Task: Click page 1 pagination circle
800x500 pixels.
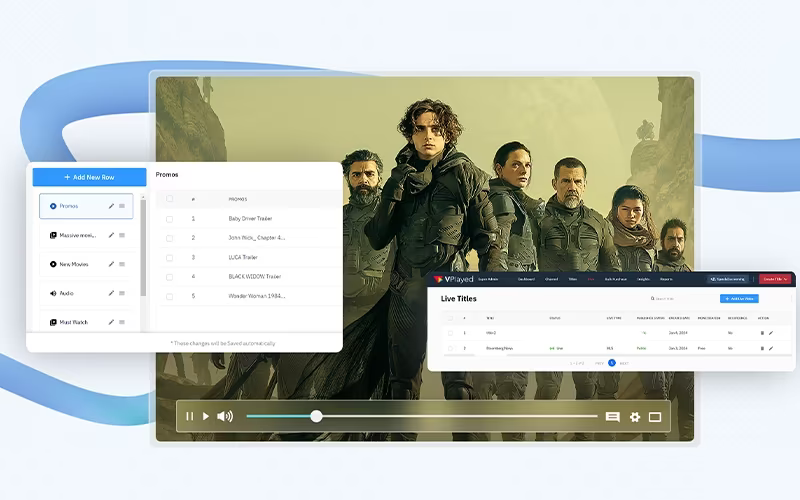Action: (x=612, y=363)
